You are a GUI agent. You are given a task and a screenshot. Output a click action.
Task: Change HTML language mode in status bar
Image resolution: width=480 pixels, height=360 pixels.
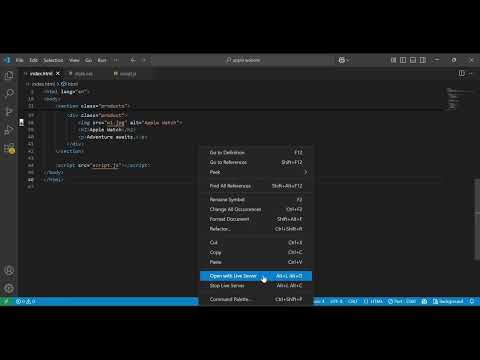373,301
